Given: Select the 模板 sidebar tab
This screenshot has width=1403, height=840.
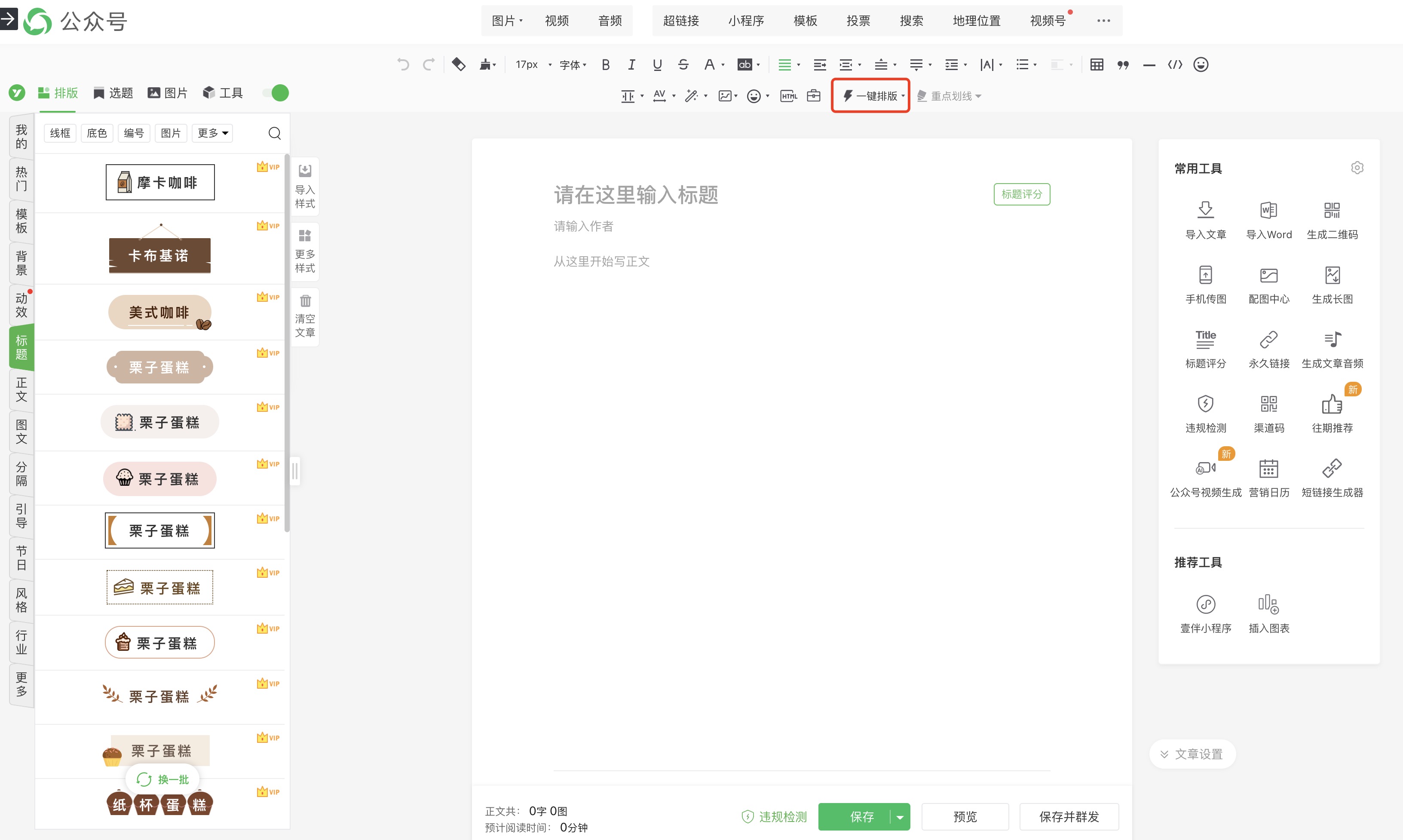Looking at the screenshot, I should (21, 221).
